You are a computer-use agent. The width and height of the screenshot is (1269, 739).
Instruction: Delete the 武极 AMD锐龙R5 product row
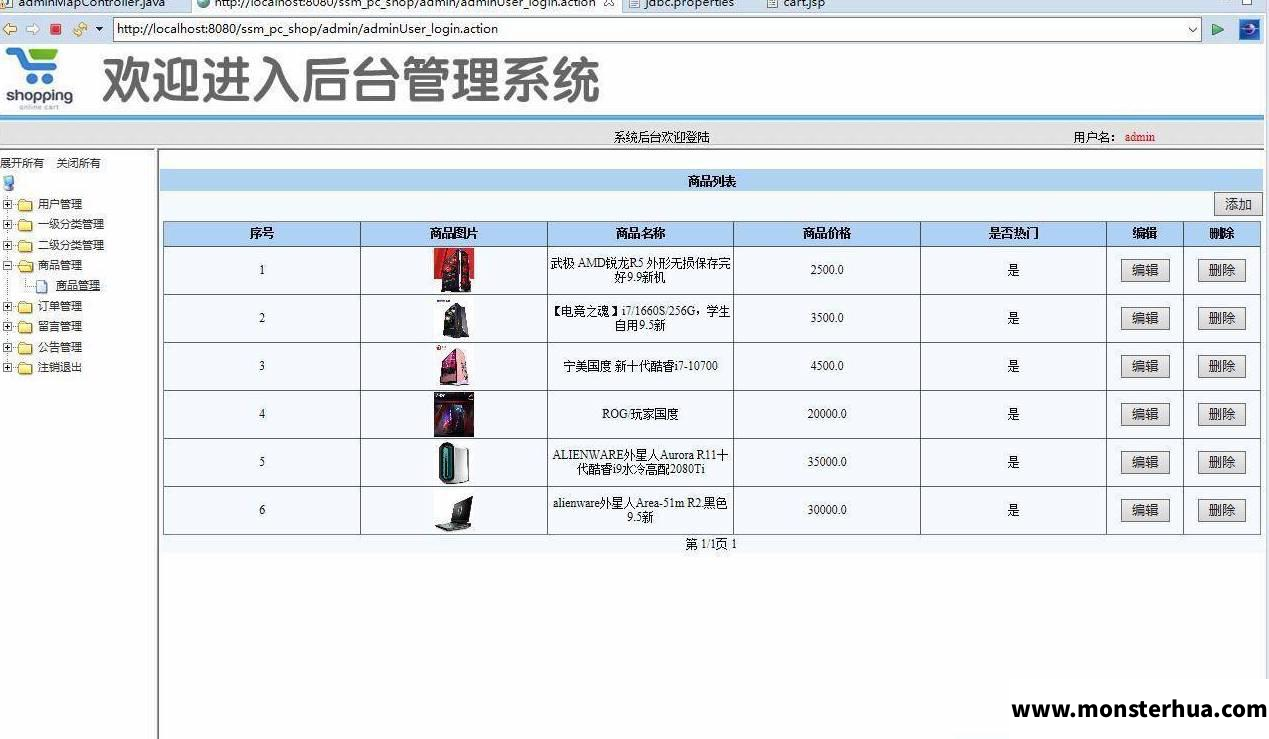(x=1222, y=270)
